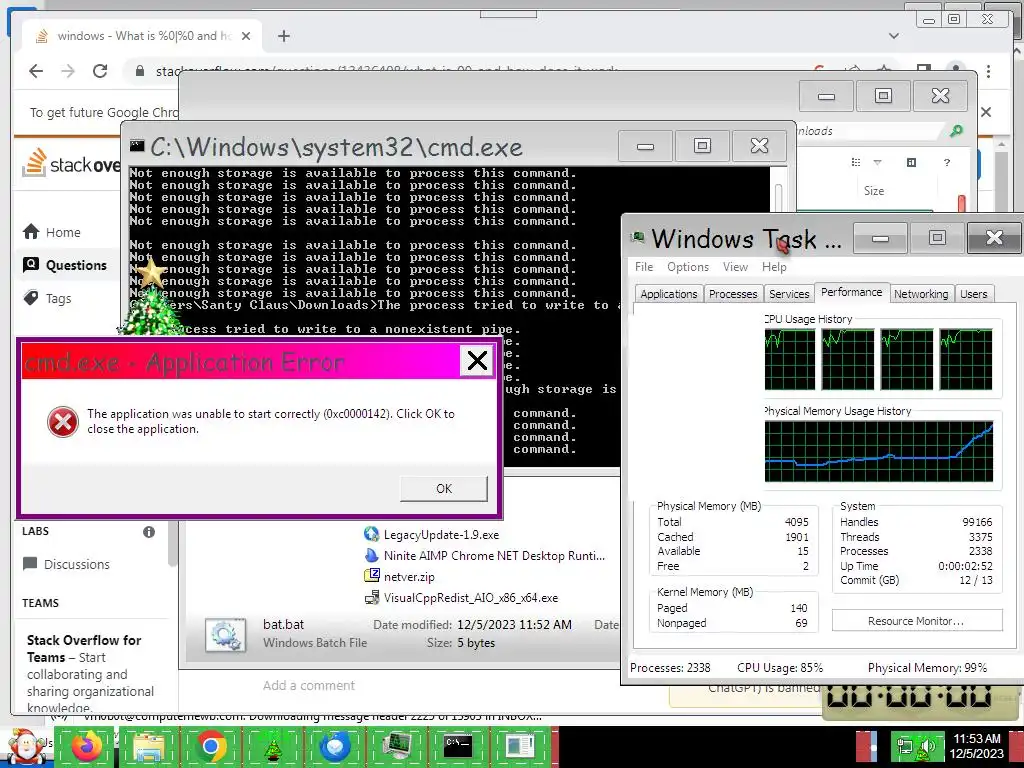This screenshot has height=768, width=1024.
Task: Open File Explorer from the taskbar
Action: [149, 747]
